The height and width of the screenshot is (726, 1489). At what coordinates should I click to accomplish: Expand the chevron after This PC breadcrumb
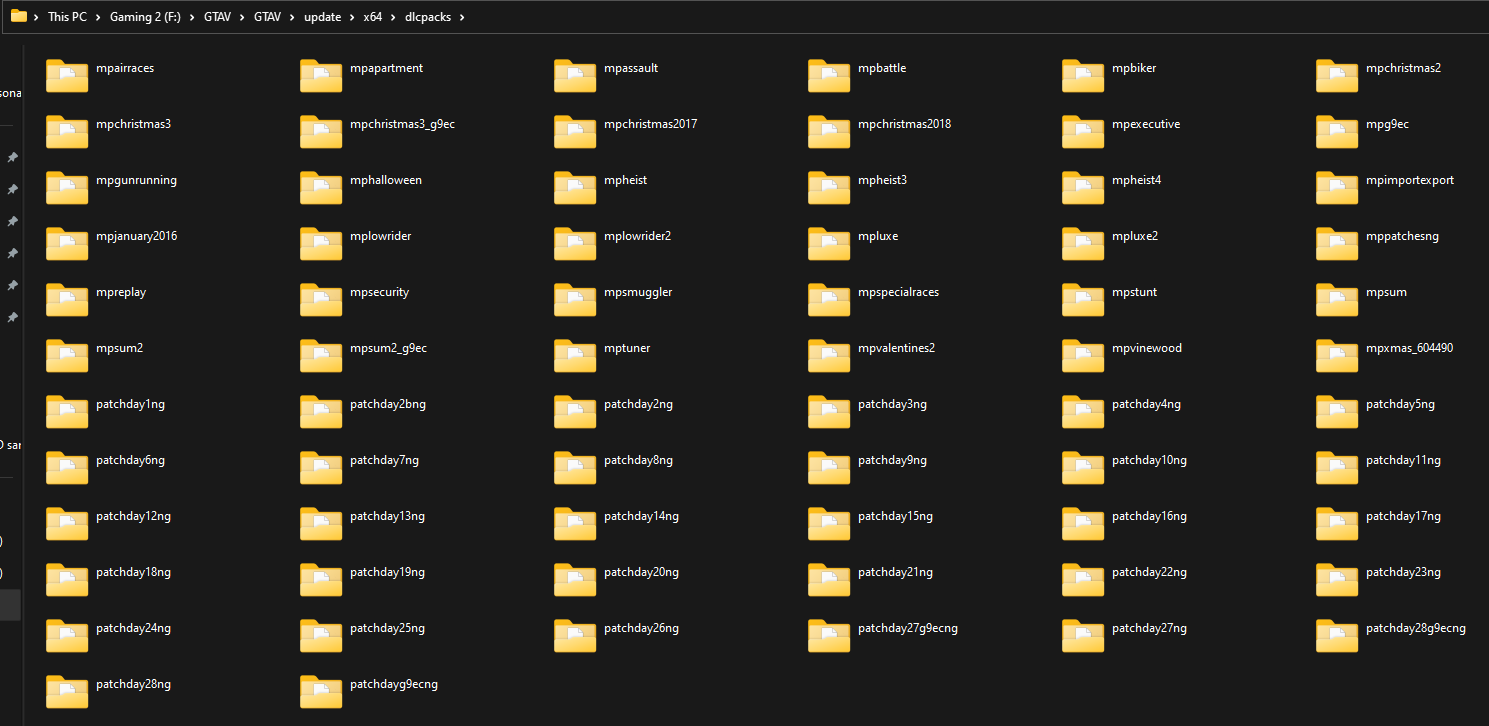coord(97,17)
